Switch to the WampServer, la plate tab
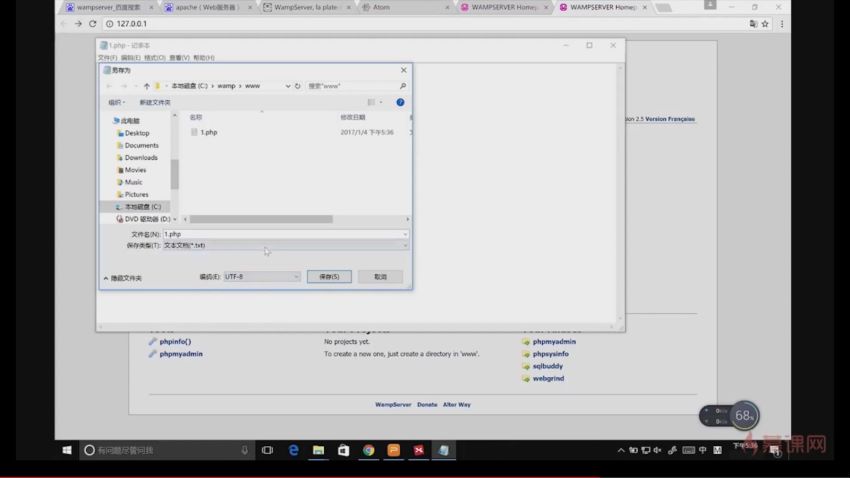This screenshot has height=478, width=850. (x=305, y=8)
